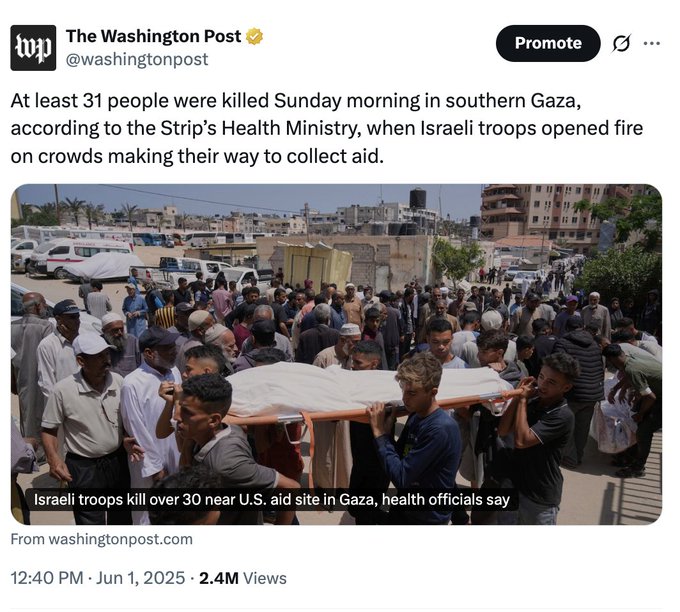Open The Washington Post profile name
Screen dimensions: 680x612
point(153,37)
